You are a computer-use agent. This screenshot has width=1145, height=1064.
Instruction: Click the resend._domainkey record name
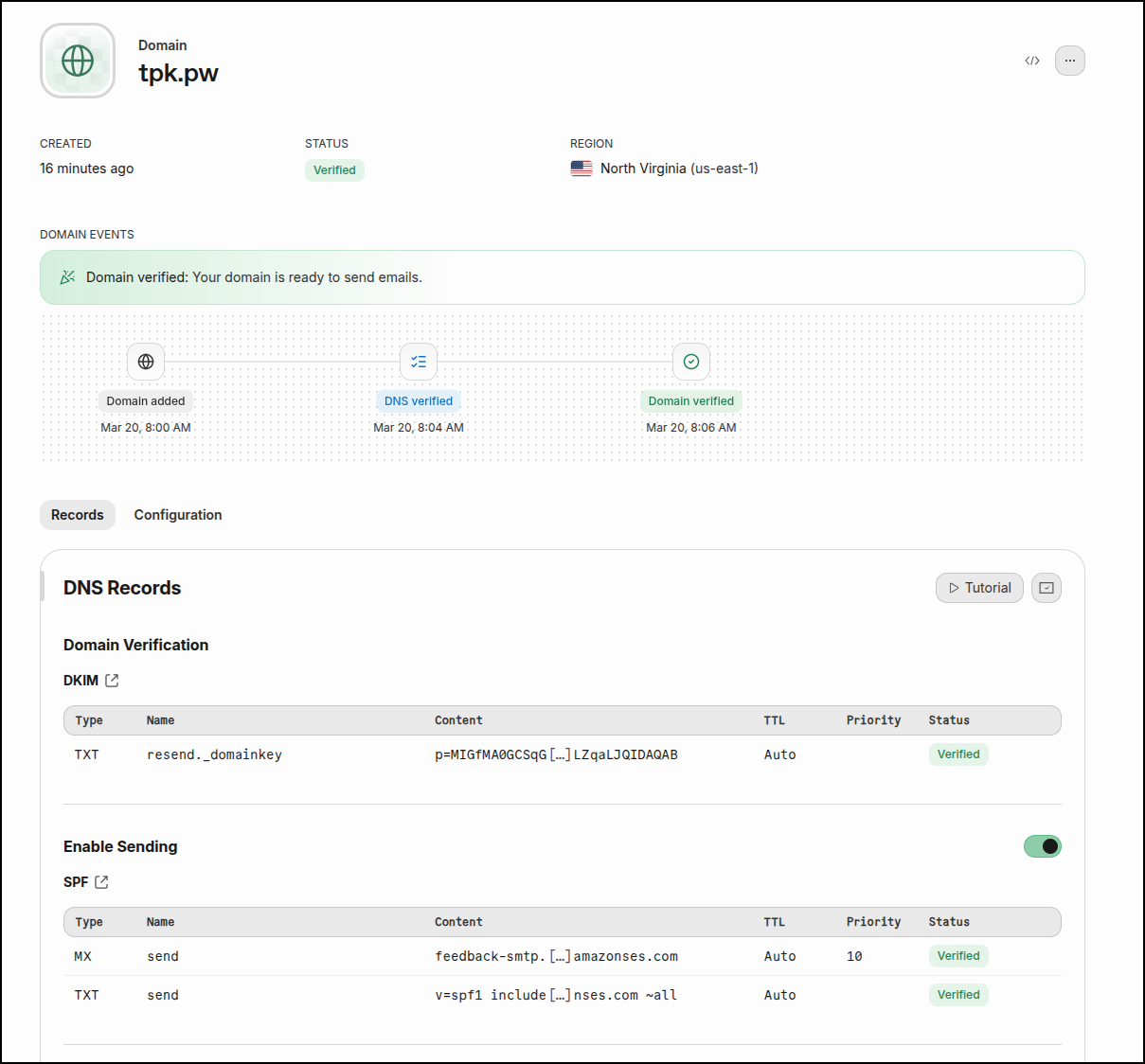pyautogui.click(x=214, y=754)
